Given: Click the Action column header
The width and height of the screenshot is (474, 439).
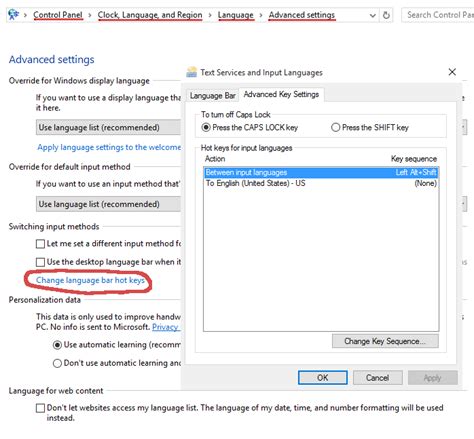Looking at the screenshot, I should (215, 159).
